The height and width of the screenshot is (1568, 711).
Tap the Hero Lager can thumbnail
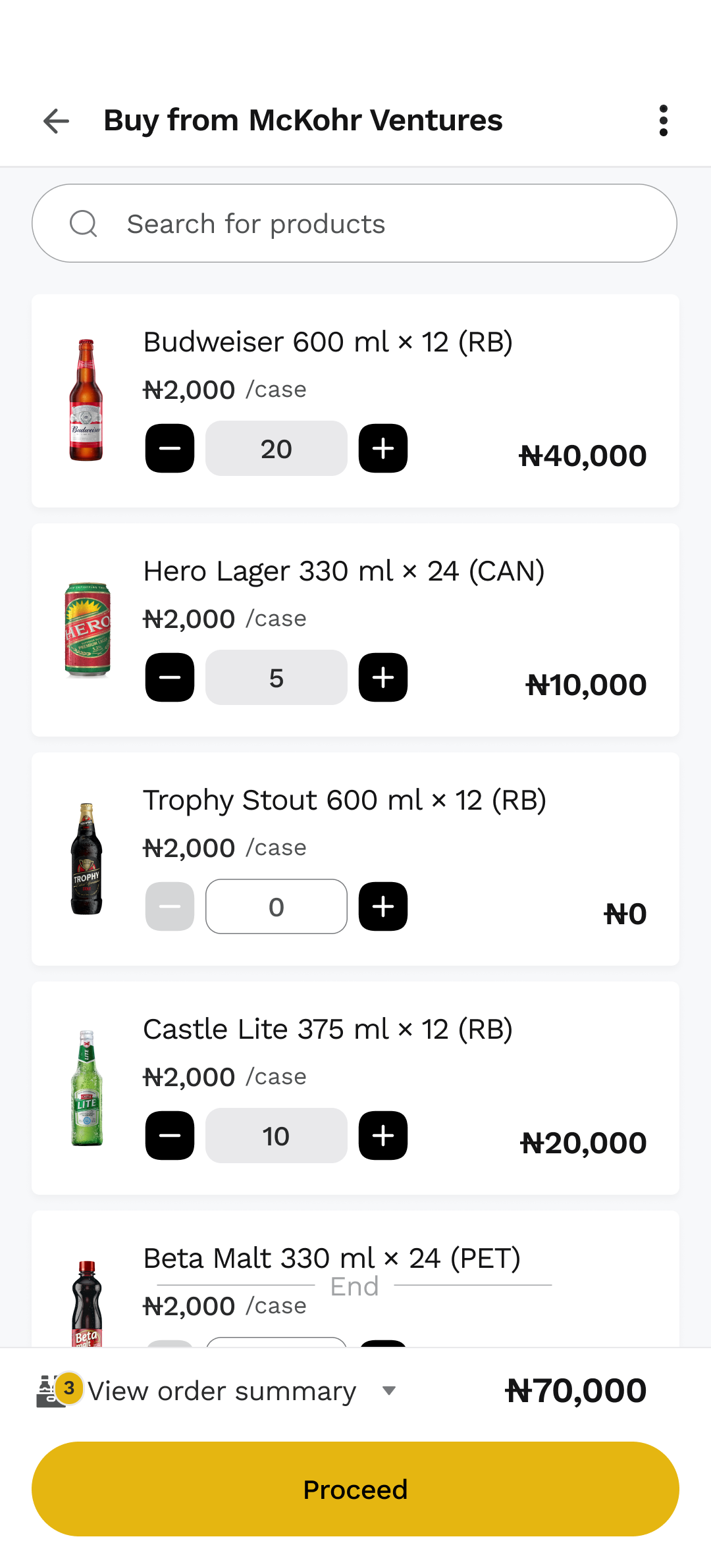tap(87, 630)
